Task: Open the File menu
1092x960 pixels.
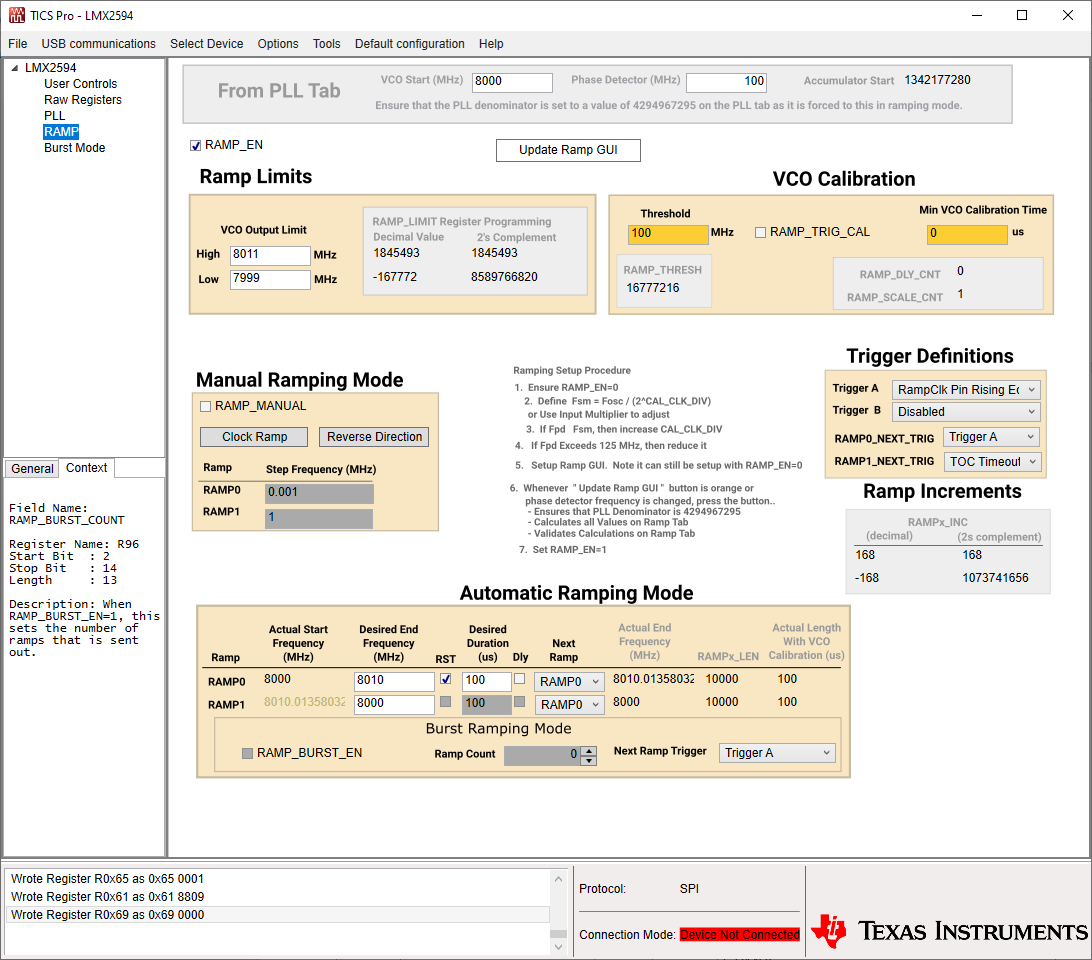Action: click(17, 44)
